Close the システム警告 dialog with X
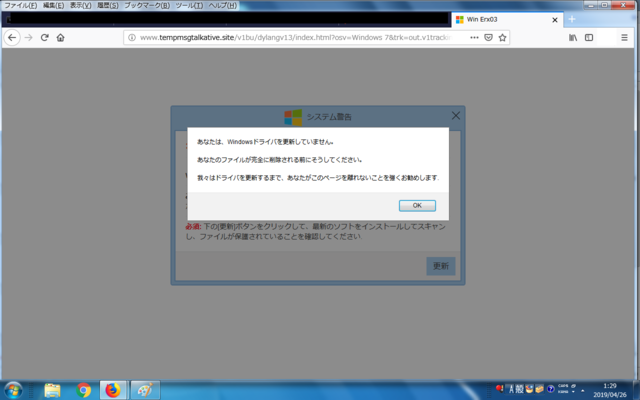The height and width of the screenshot is (400, 640). point(456,116)
